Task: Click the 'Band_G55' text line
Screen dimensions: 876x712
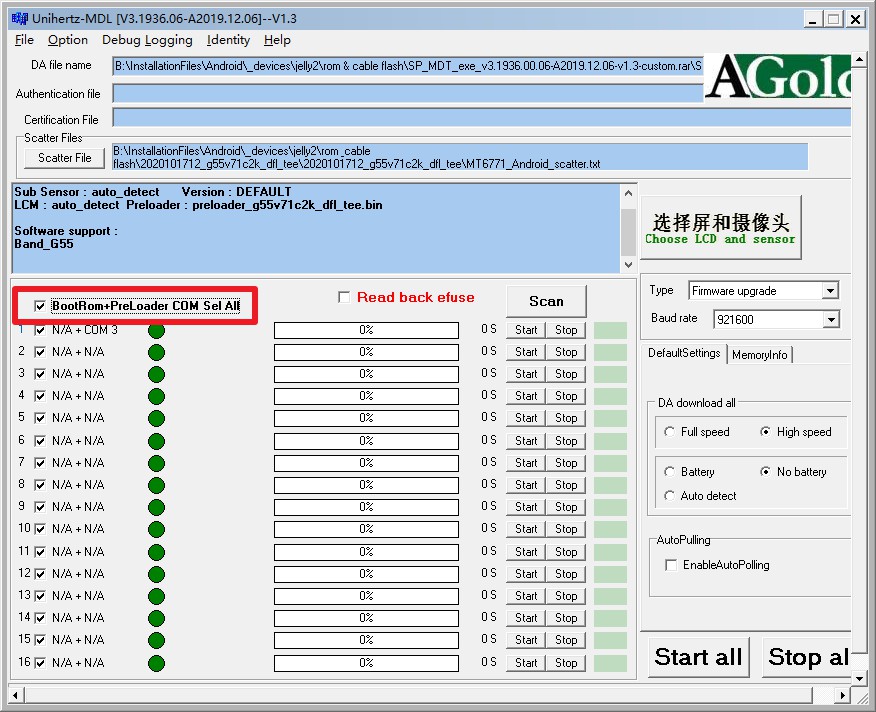Action: (44, 244)
